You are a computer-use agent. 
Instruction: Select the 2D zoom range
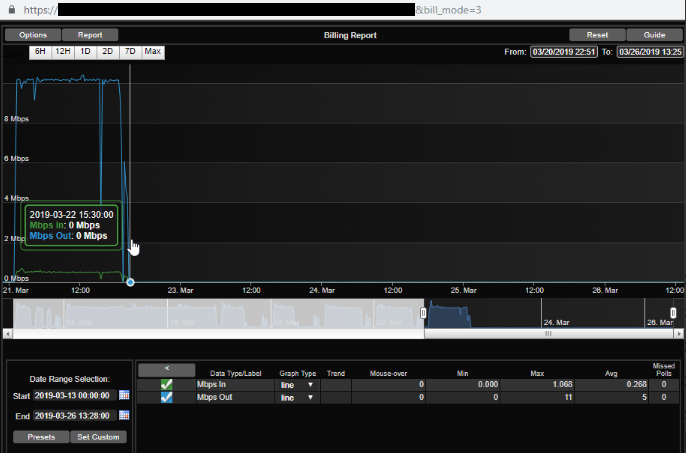[108, 52]
